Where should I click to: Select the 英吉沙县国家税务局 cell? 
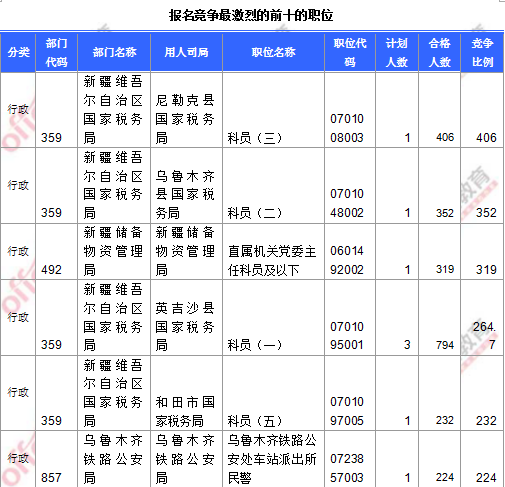186,318
